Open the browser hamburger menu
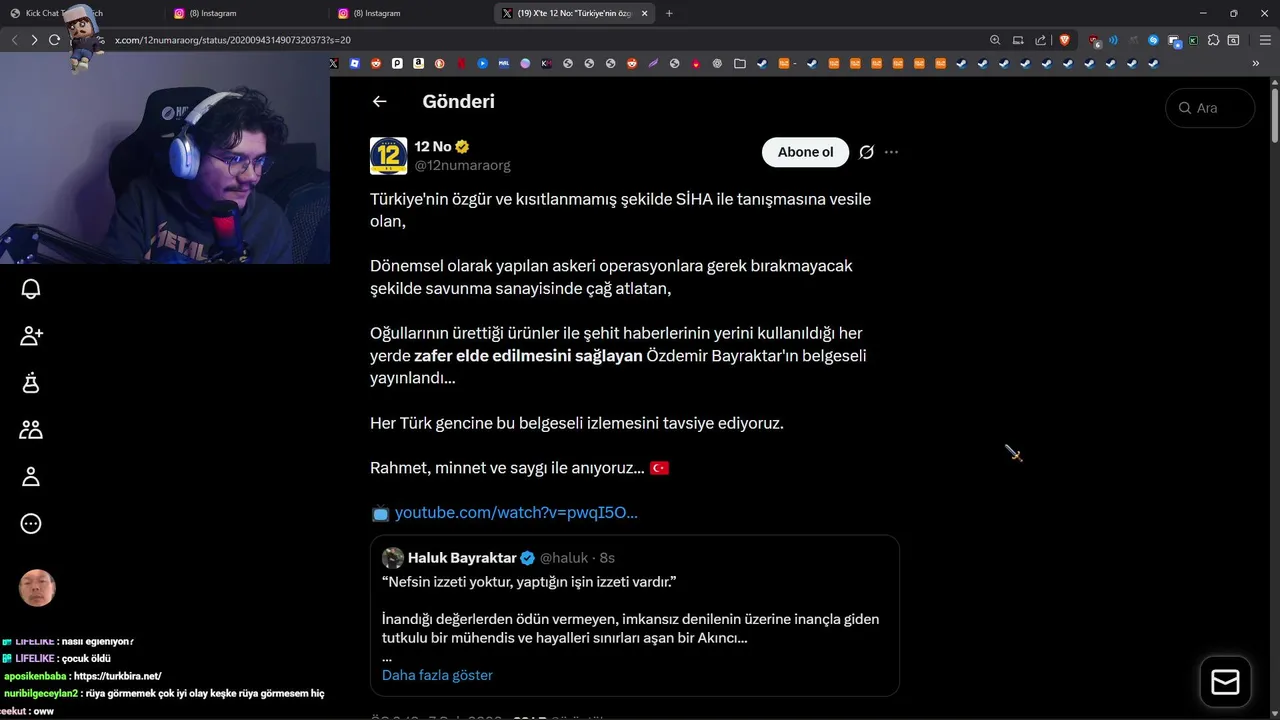Image resolution: width=1280 pixels, height=720 pixels. (x=1265, y=40)
